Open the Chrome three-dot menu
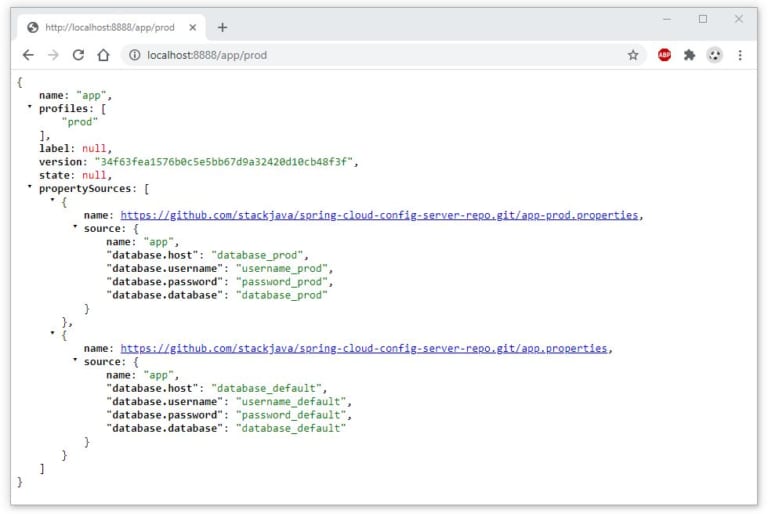768x514 pixels. (740, 55)
